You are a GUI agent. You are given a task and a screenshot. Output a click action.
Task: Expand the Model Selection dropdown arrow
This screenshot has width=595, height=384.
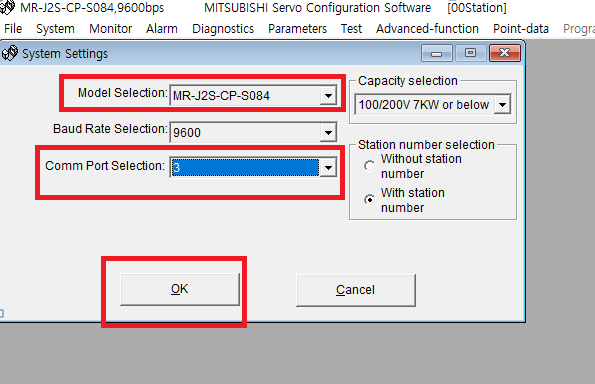(x=328, y=95)
